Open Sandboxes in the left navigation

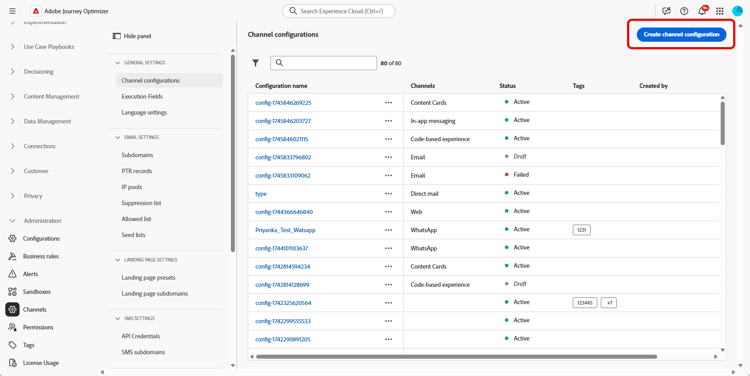[36, 292]
